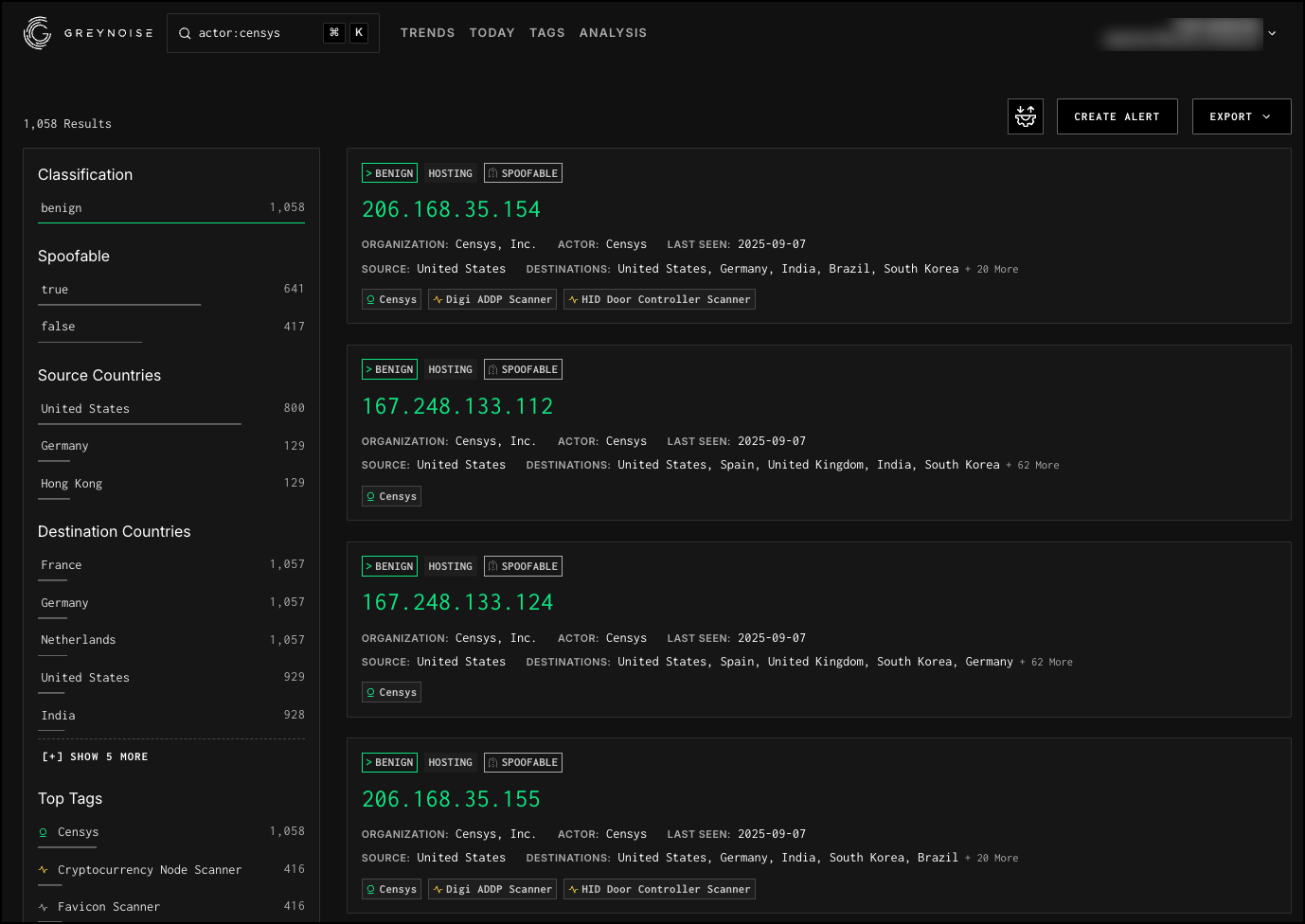The width and height of the screenshot is (1305, 924).
Task: Open IP 206.168.35.155 details
Action: 451,799
